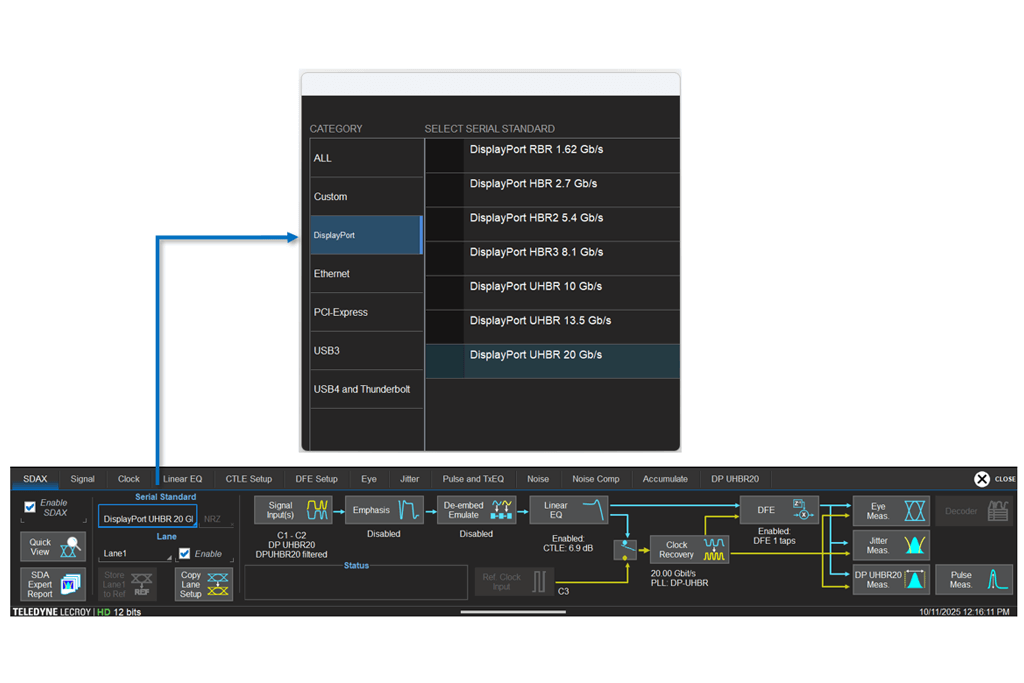
Task: Toggle the Lane Enable checkbox
Action: point(185,553)
